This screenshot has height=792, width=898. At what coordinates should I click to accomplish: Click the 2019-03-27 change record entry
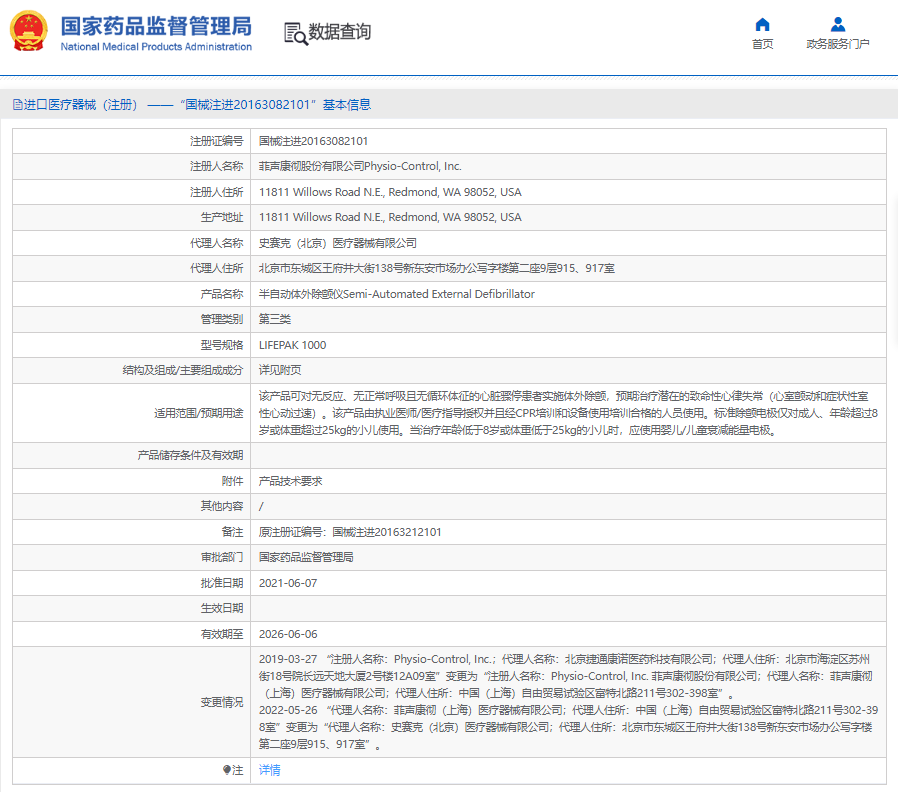click(x=566, y=676)
